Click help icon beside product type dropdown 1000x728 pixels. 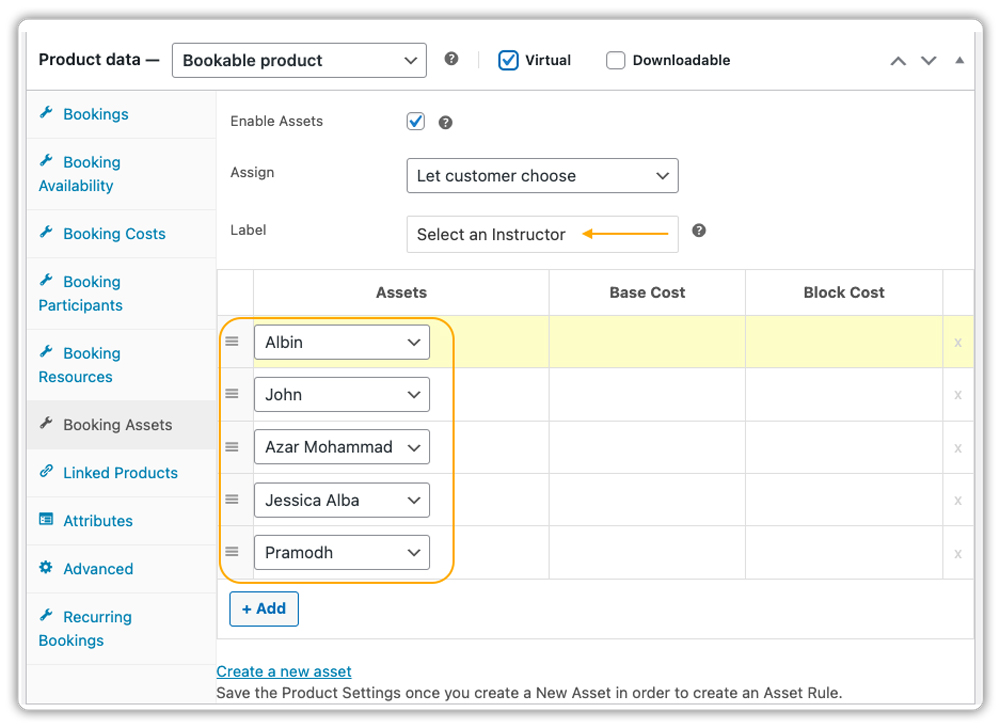(452, 59)
